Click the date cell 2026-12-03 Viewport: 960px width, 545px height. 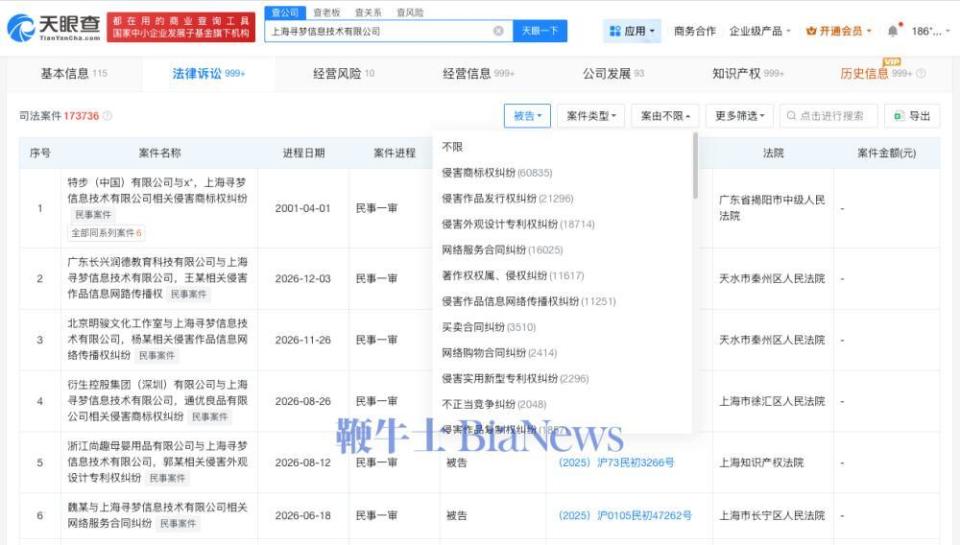(x=302, y=279)
